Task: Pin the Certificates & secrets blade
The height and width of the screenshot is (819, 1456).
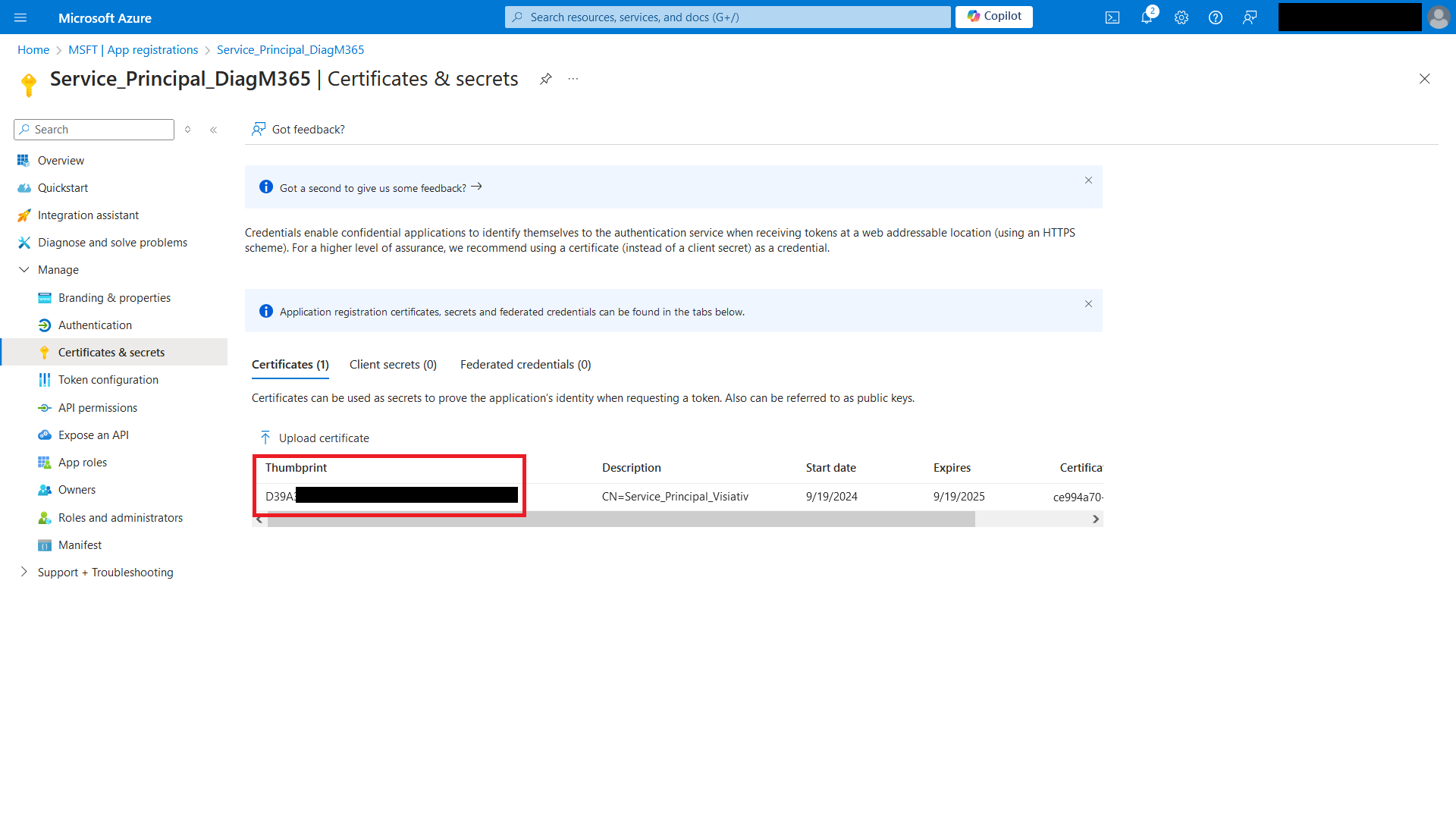Action: pos(545,79)
